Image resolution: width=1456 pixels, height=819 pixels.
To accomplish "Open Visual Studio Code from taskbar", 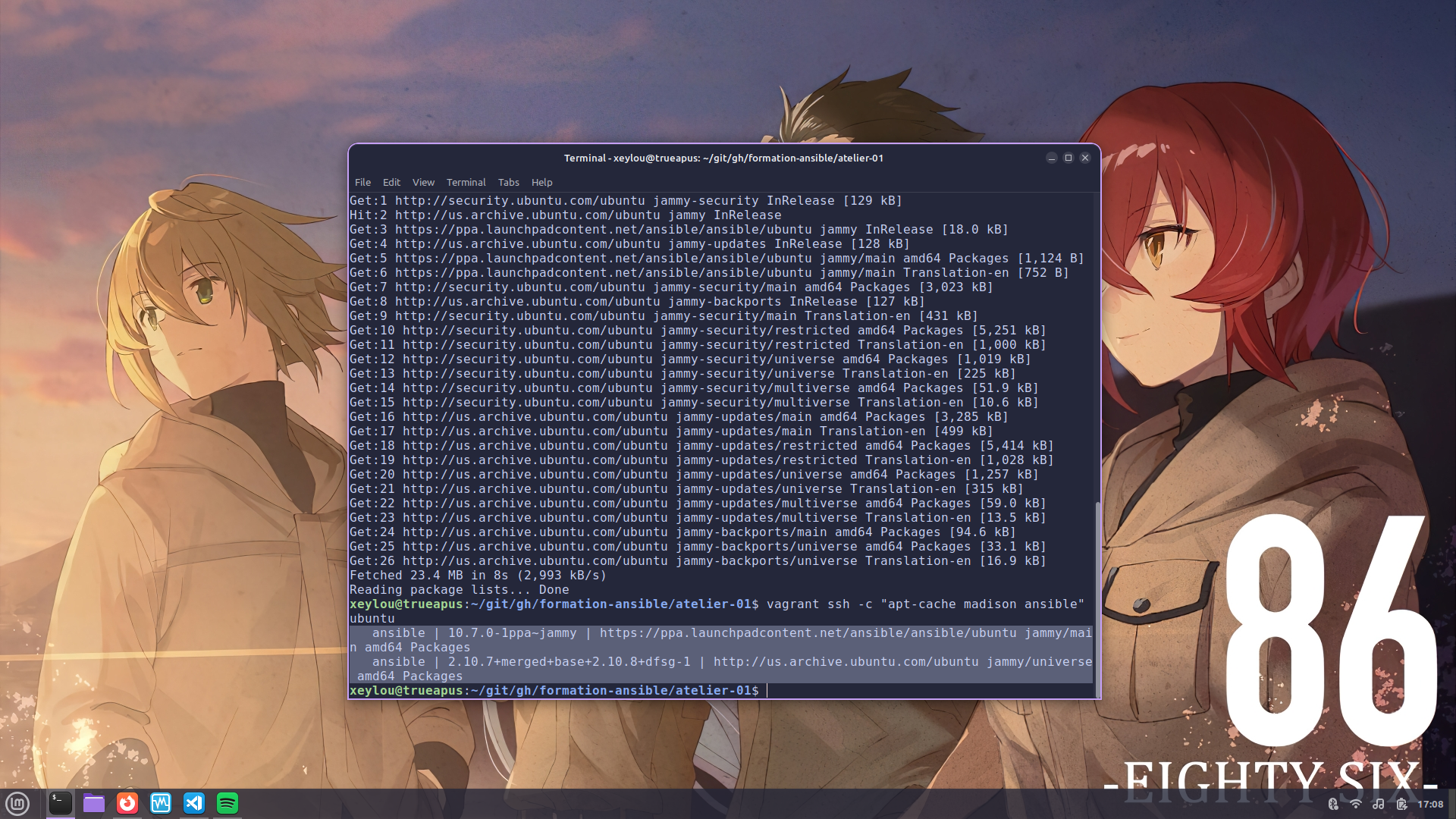I will click(x=194, y=803).
